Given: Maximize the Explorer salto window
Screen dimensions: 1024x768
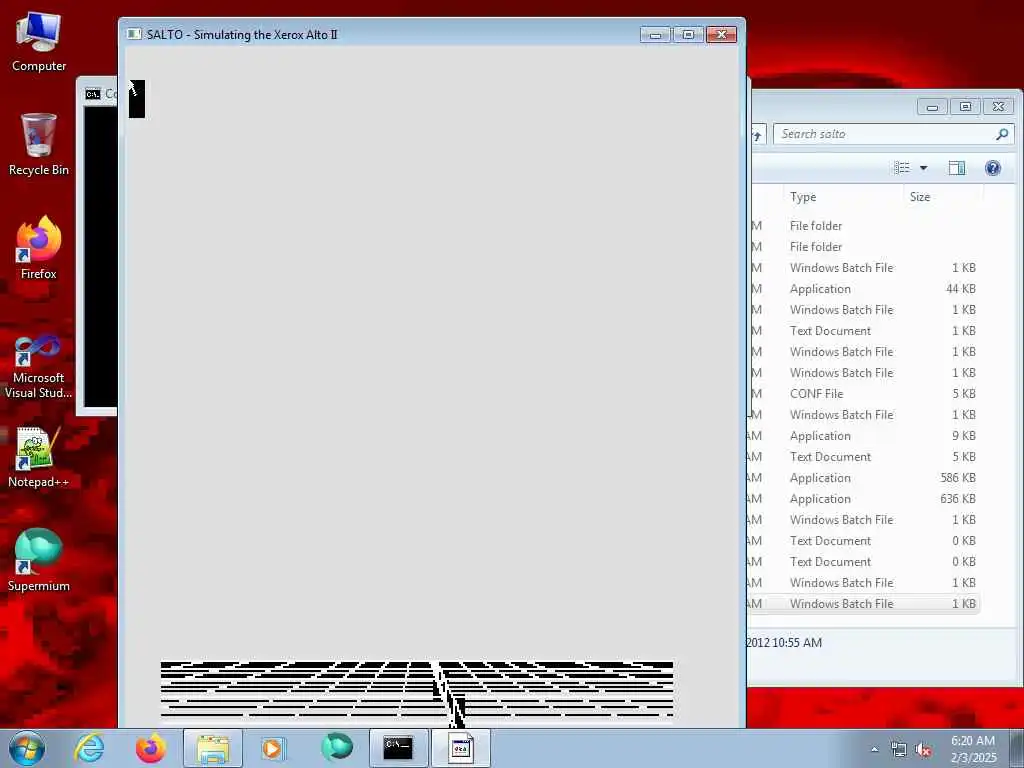Looking at the screenshot, I should (x=965, y=106).
